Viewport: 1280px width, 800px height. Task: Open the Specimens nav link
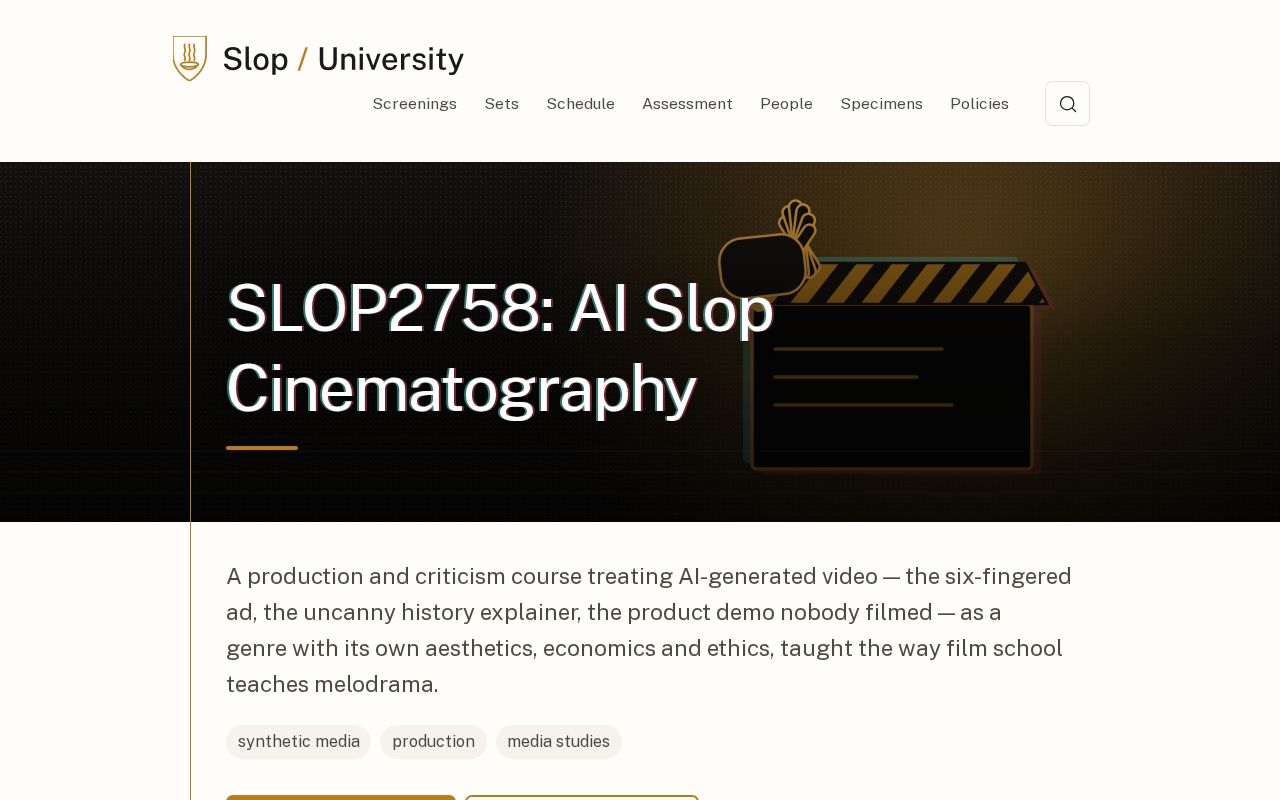(x=881, y=104)
